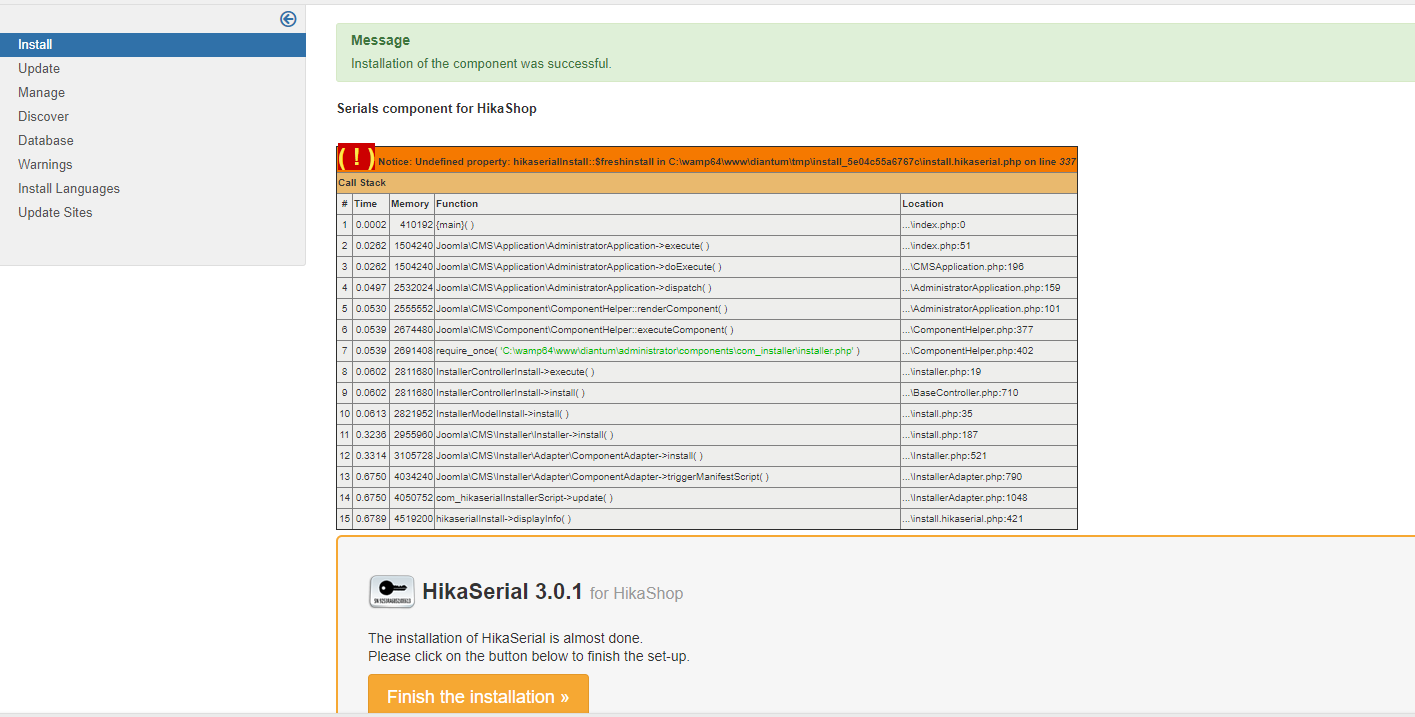Click 'Installation of the component was successful.' text
Viewport: 1415px width, 717px height.
click(x=481, y=63)
